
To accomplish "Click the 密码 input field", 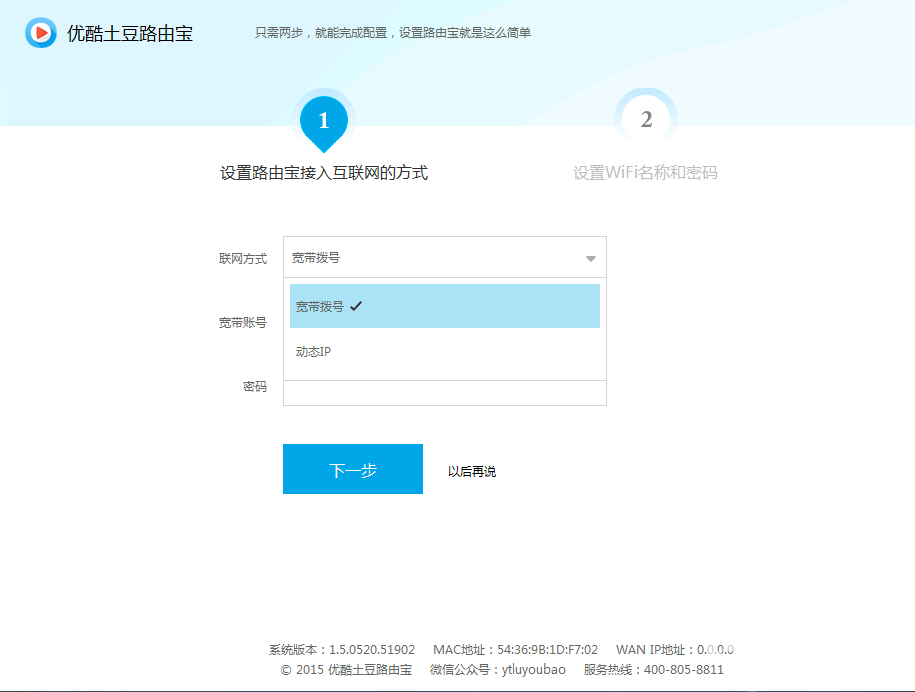I will pyautogui.click(x=445, y=393).
